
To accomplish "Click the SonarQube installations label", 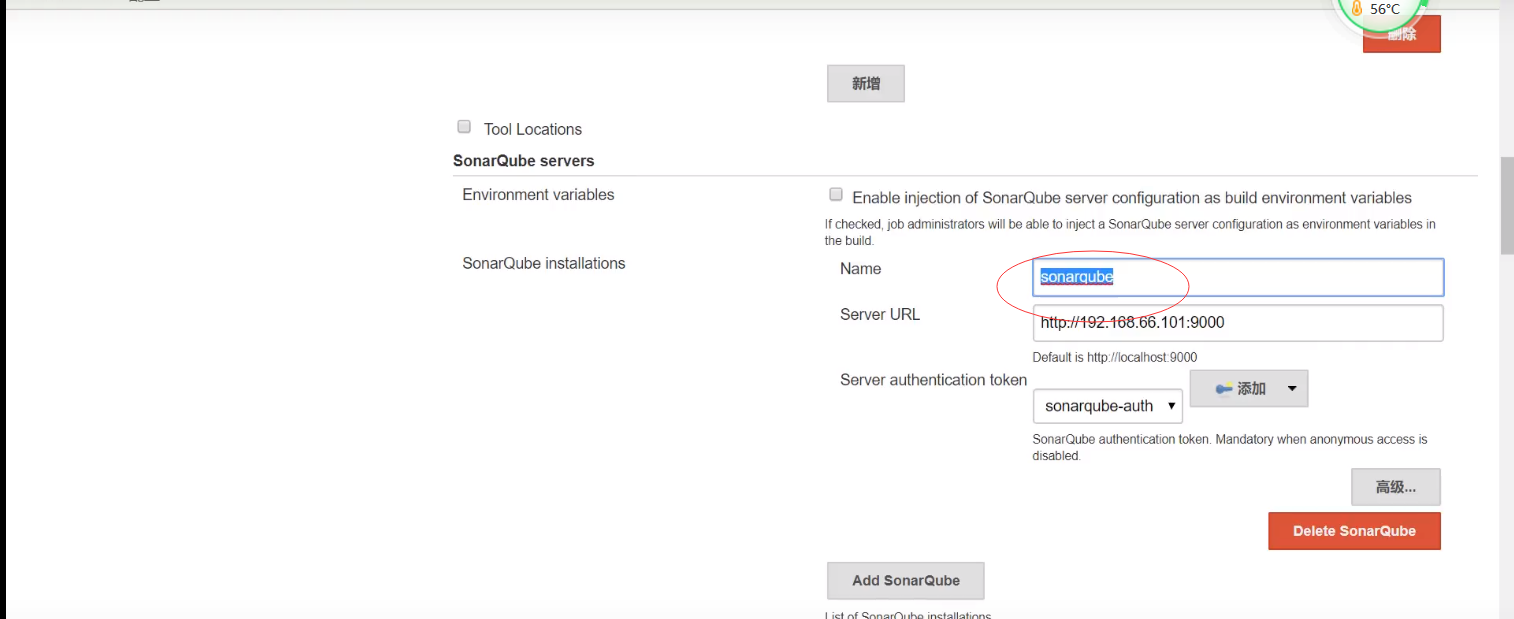I will coord(544,263).
